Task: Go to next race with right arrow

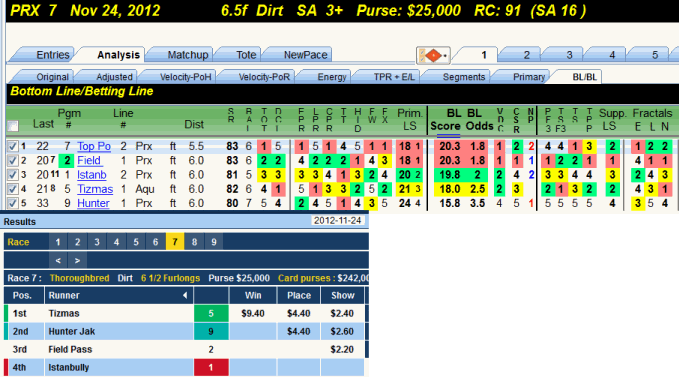Action: (x=78, y=261)
